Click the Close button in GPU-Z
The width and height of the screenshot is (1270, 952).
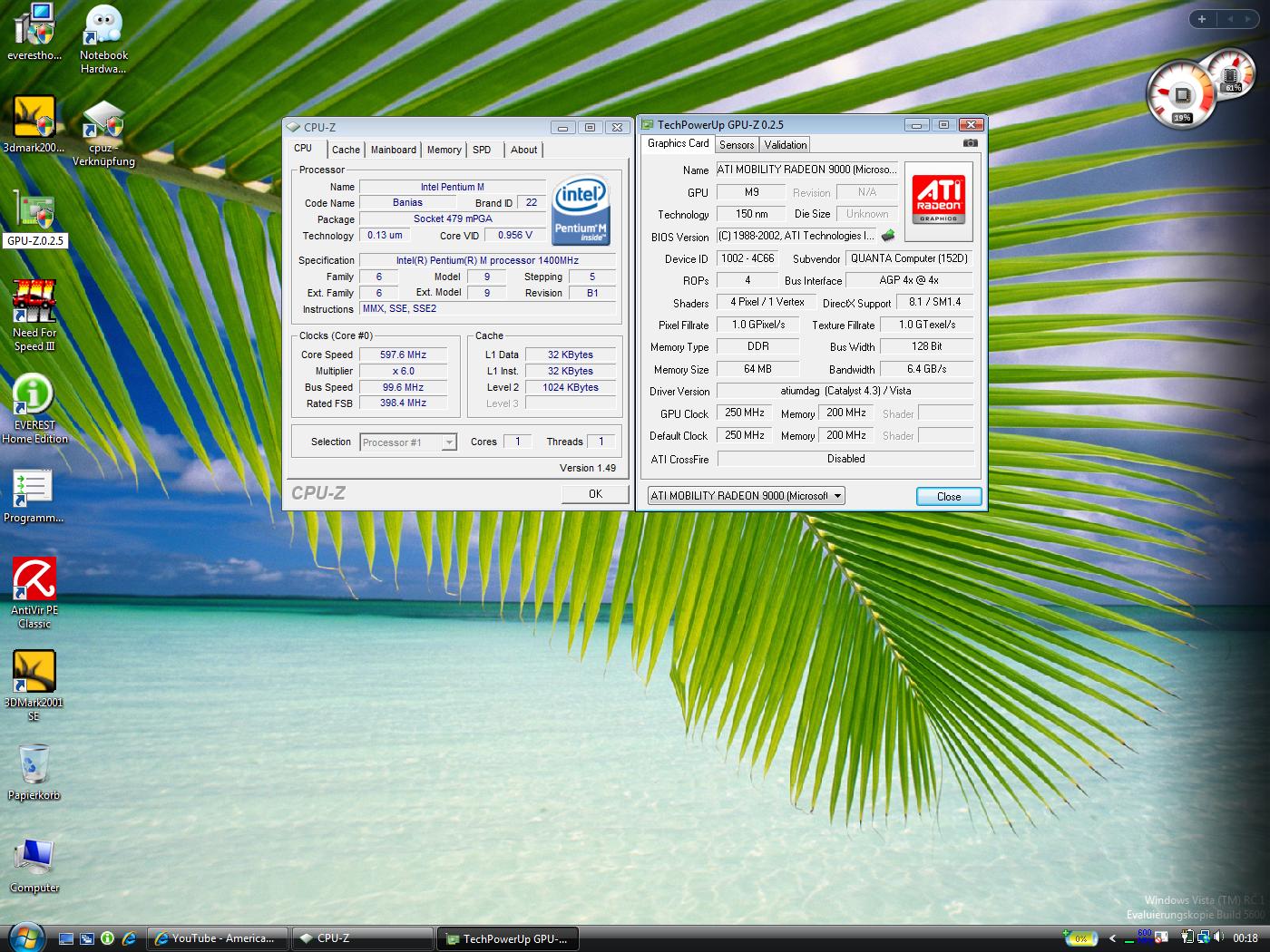coord(948,496)
